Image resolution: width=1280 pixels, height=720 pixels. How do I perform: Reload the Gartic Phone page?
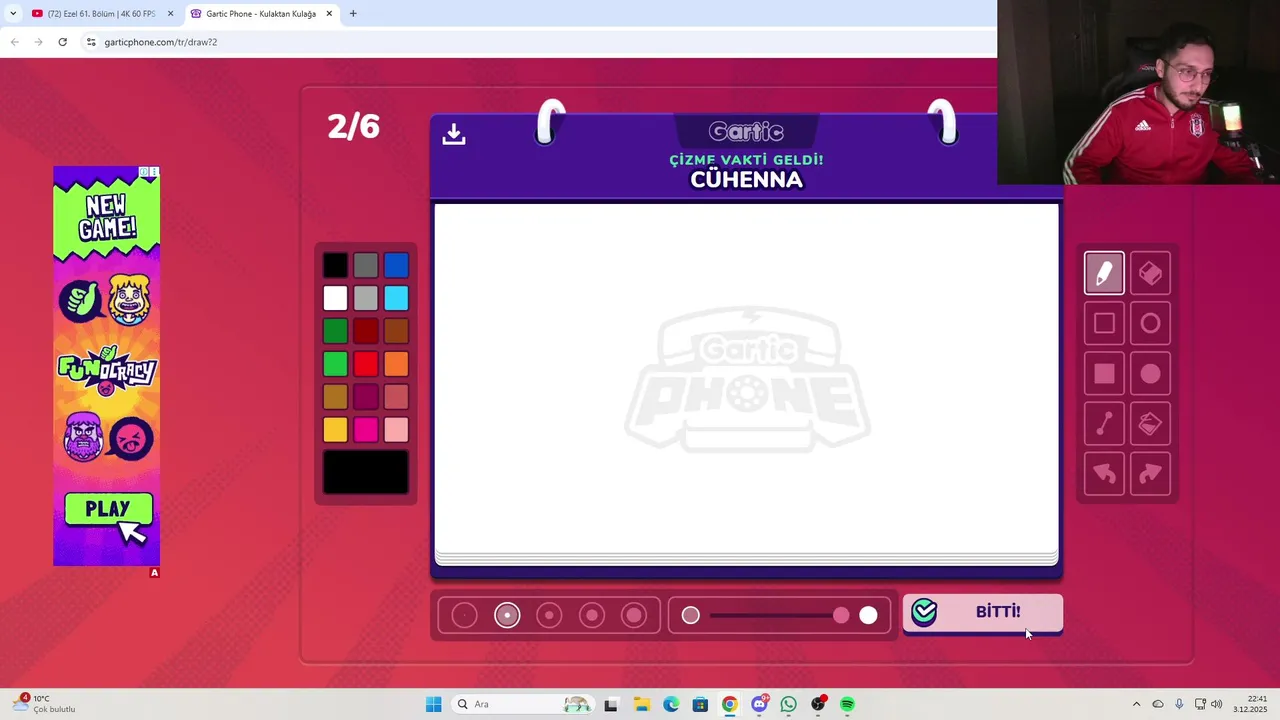[62, 42]
